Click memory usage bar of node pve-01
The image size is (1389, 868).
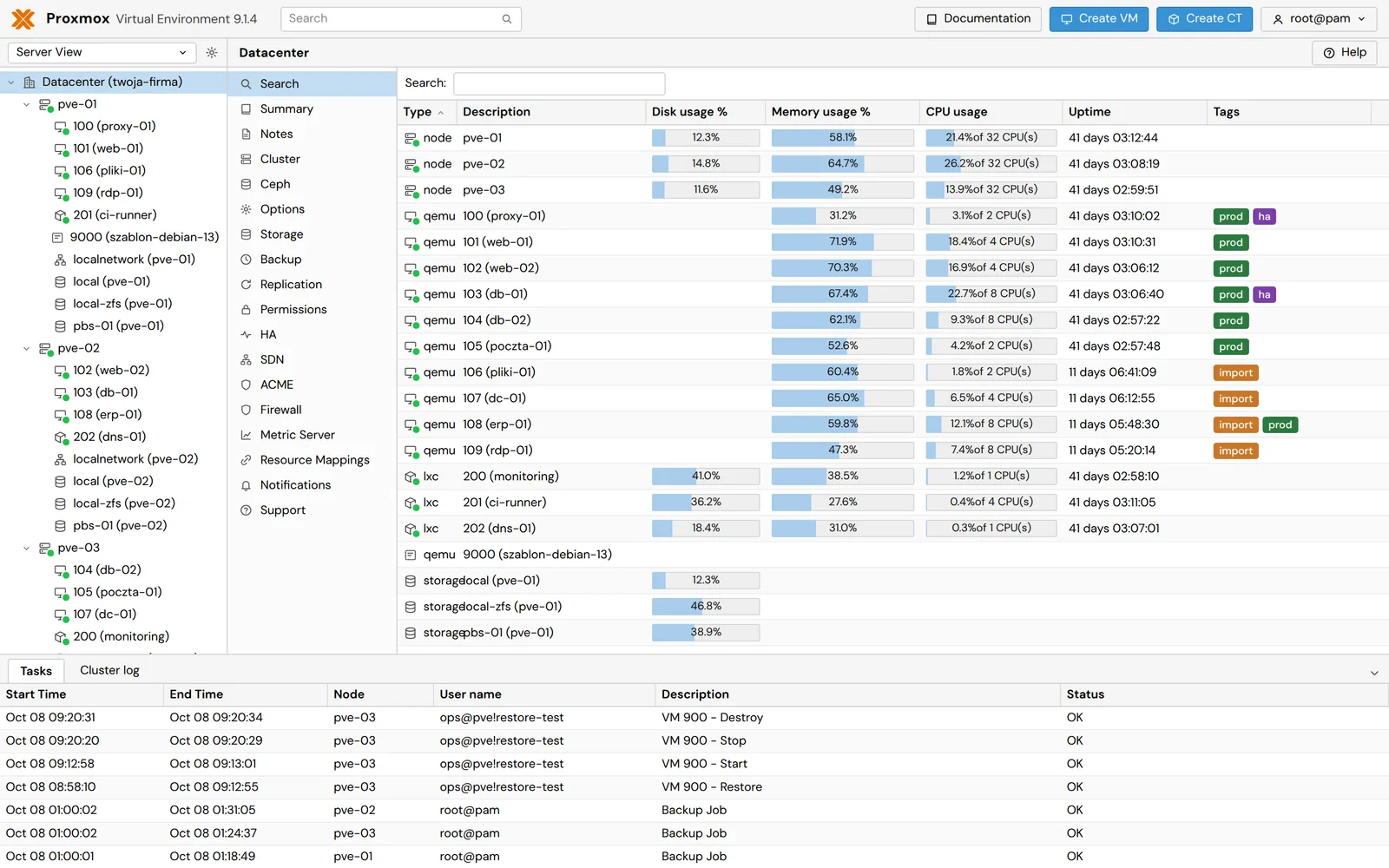click(x=842, y=138)
